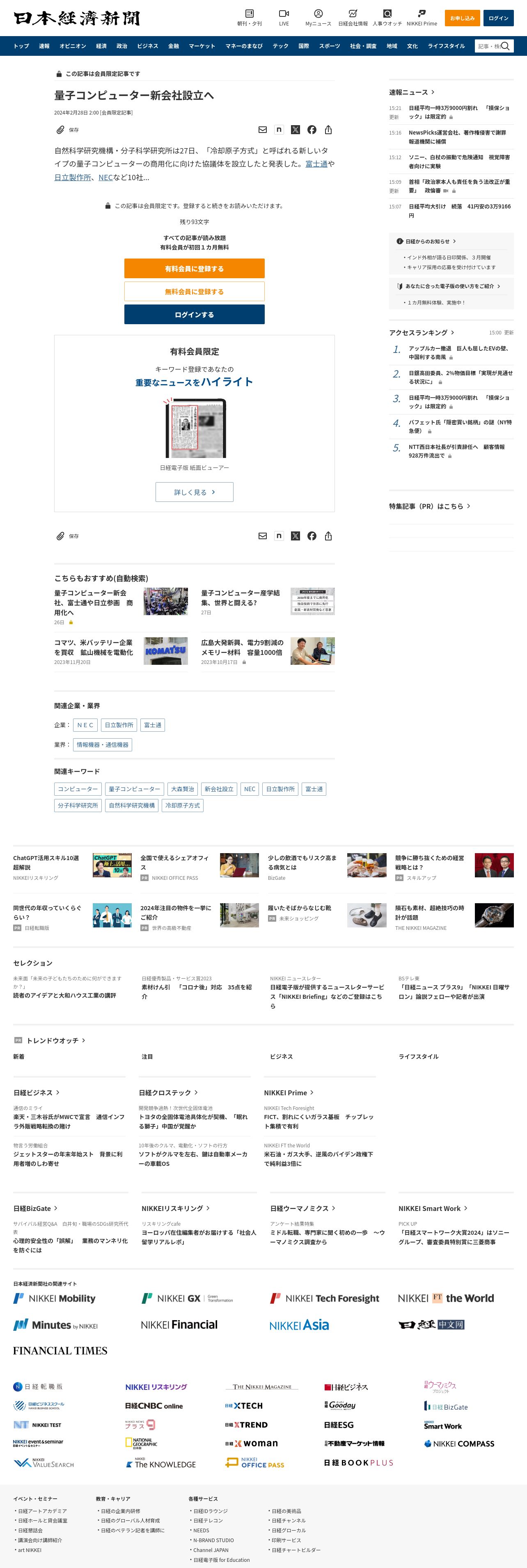Open the 日経会社情報 chart icon
527x1568 pixels.
[353, 14]
